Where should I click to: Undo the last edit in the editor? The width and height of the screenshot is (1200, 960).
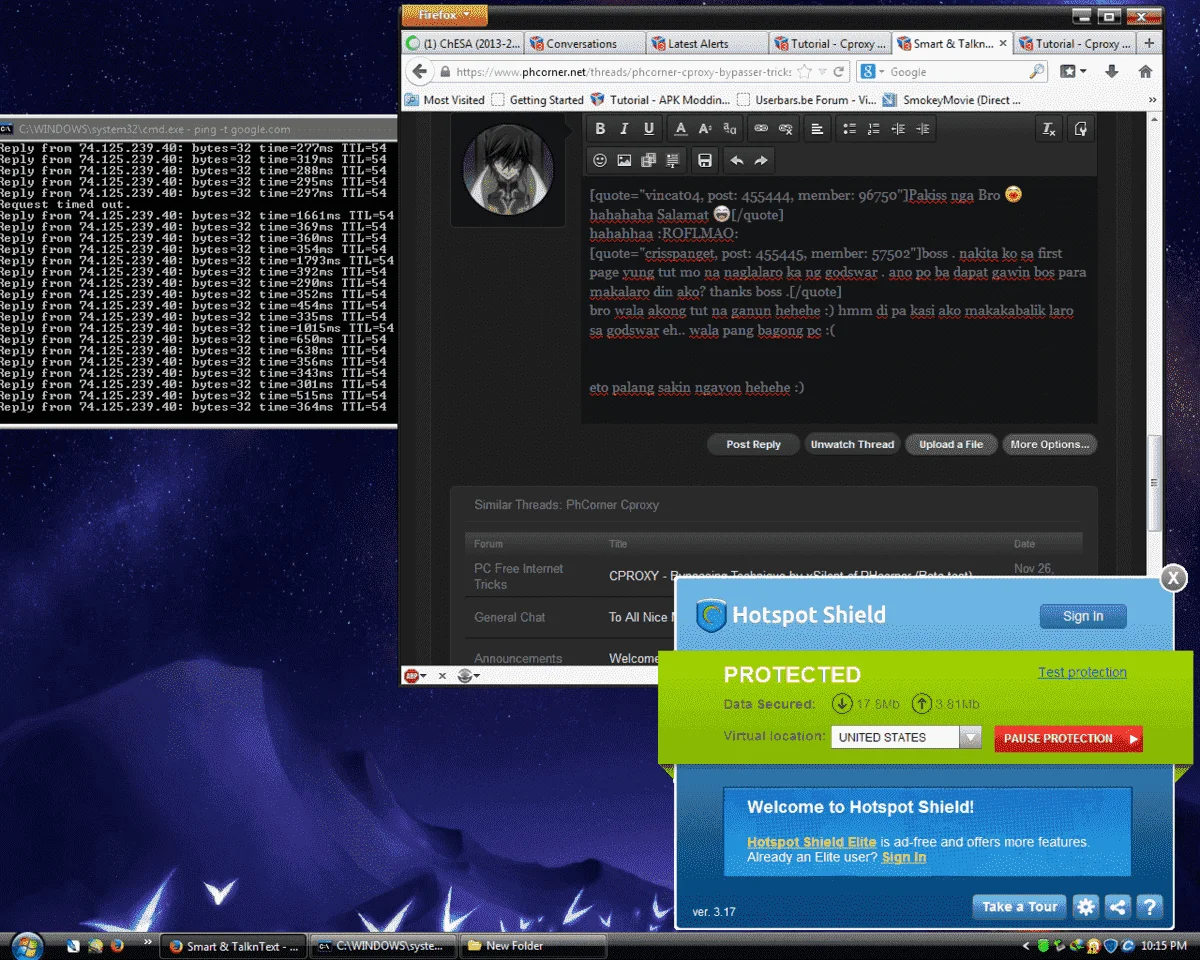(x=737, y=160)
